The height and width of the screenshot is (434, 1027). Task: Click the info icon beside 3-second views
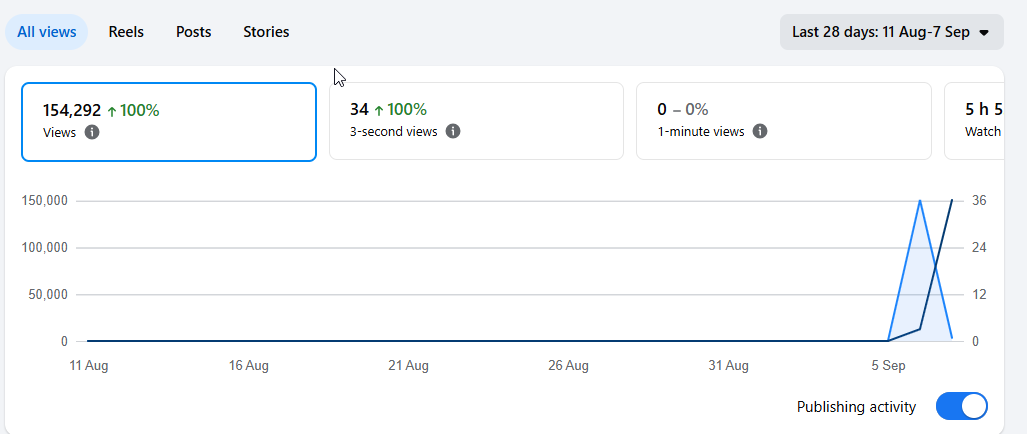[x=453, y=131]
